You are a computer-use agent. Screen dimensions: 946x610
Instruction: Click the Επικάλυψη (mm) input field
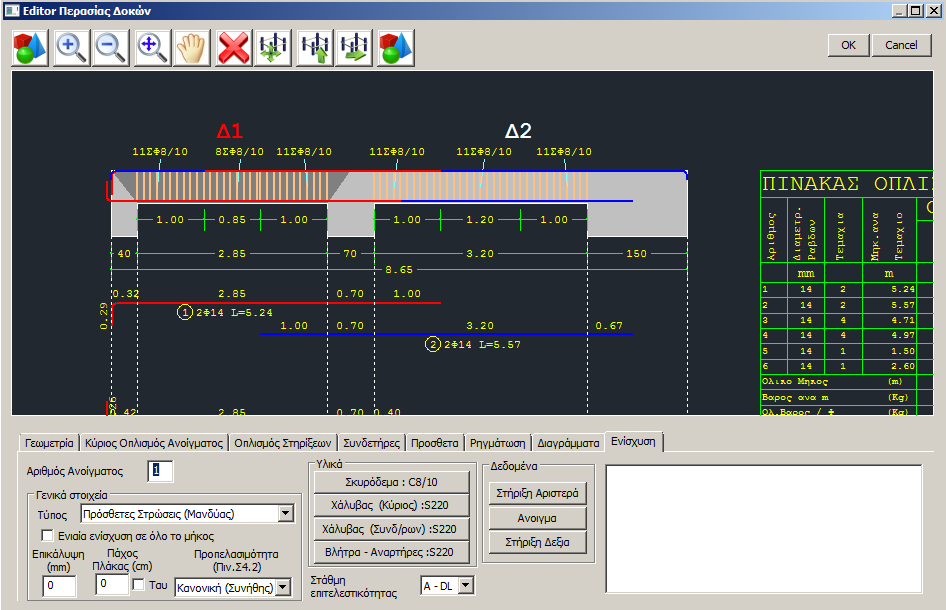59,585
